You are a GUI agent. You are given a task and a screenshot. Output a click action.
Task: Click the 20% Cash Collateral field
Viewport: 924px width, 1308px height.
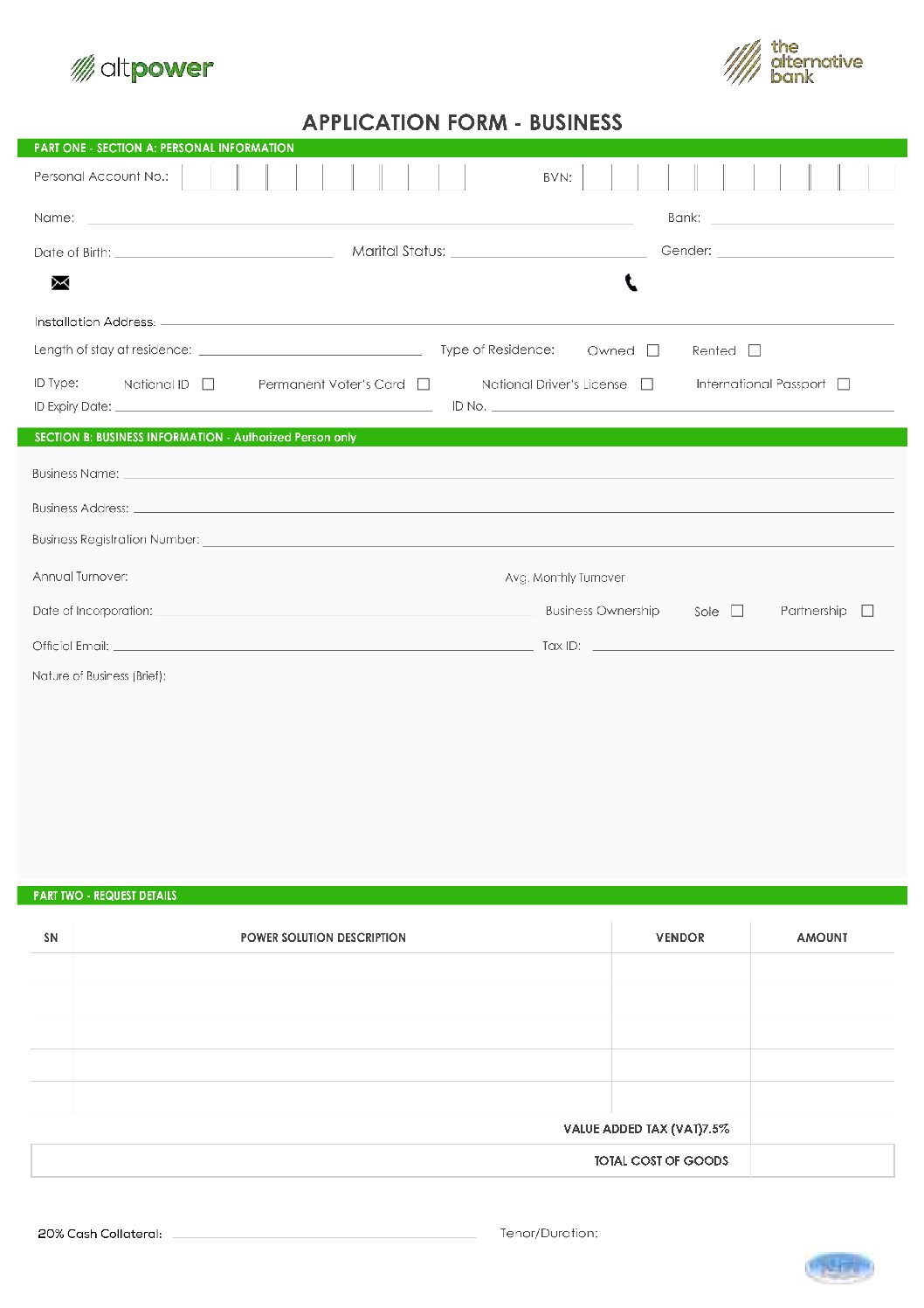point(324,1232)
